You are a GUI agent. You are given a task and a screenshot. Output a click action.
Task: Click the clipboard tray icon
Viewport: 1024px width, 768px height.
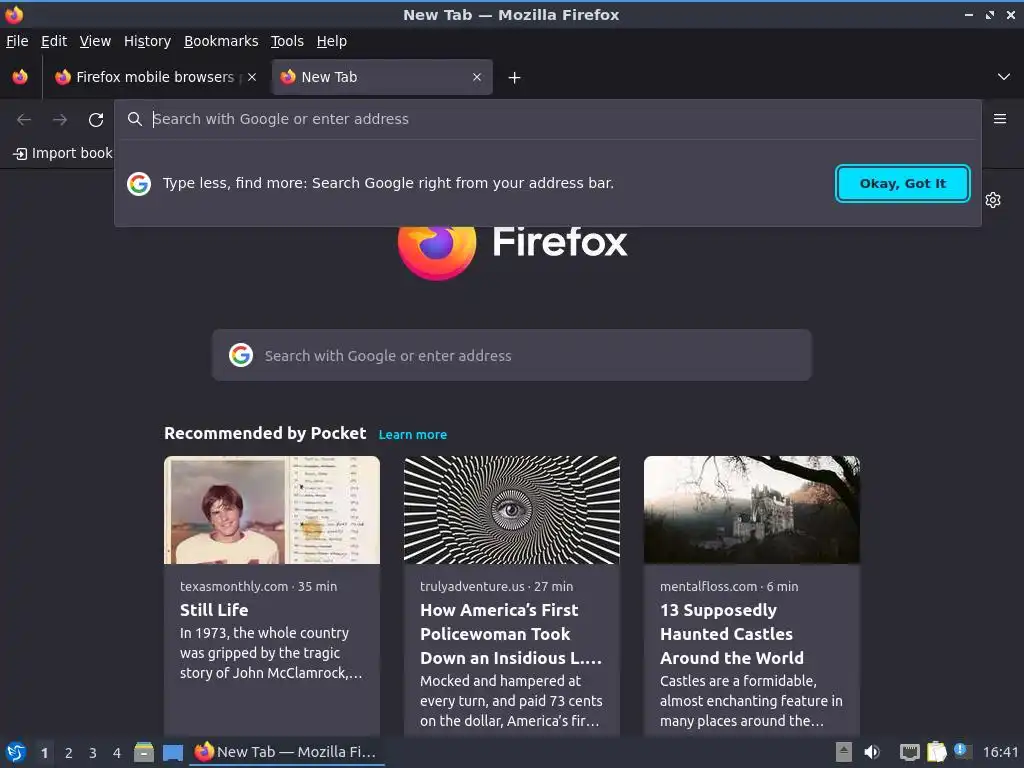pyautogui.click(x=936, y=752)
